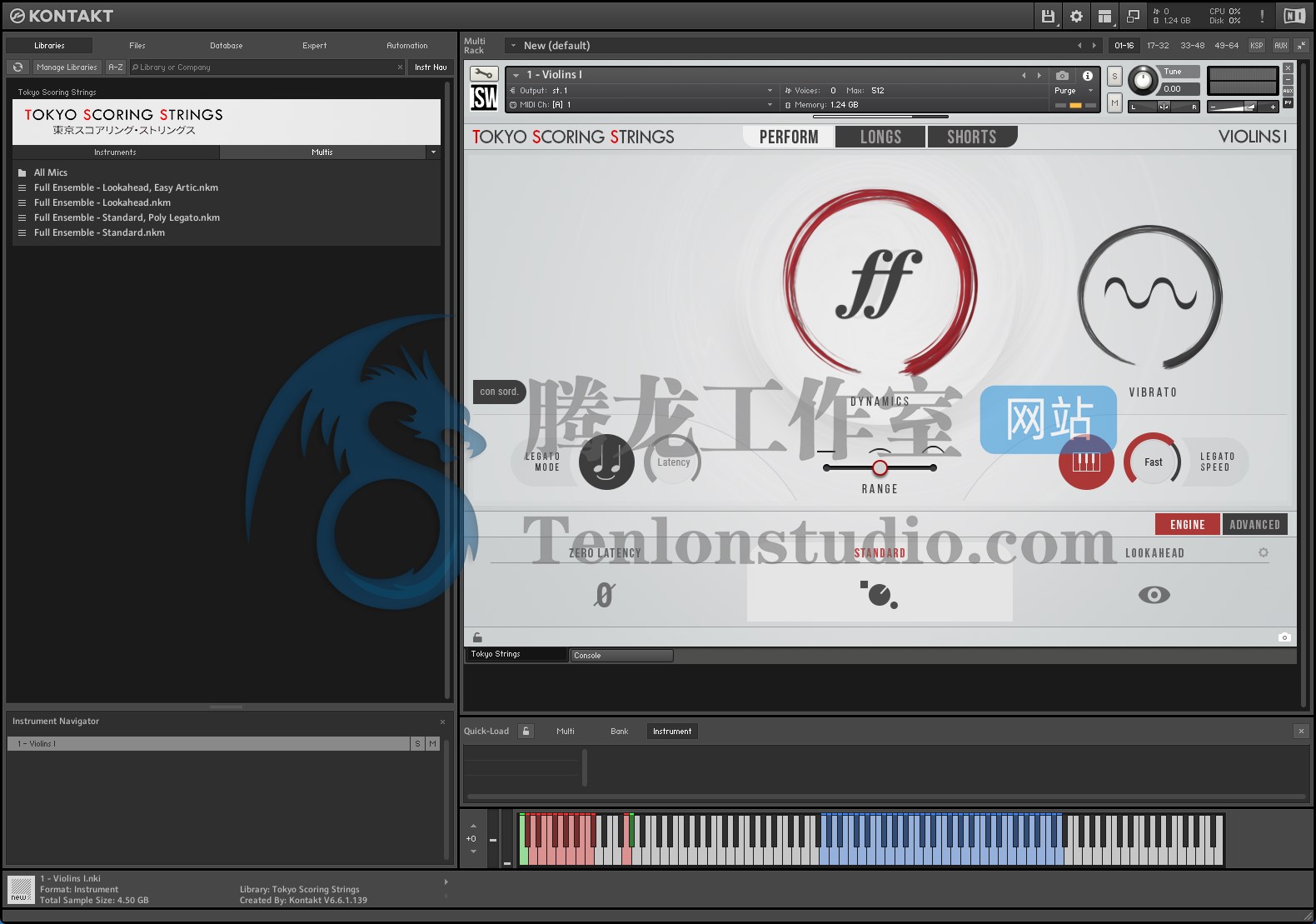Switch to the Database tab
Image resolution: width=1316 pixels, height=924 pixels.
(x=227, y=46)
